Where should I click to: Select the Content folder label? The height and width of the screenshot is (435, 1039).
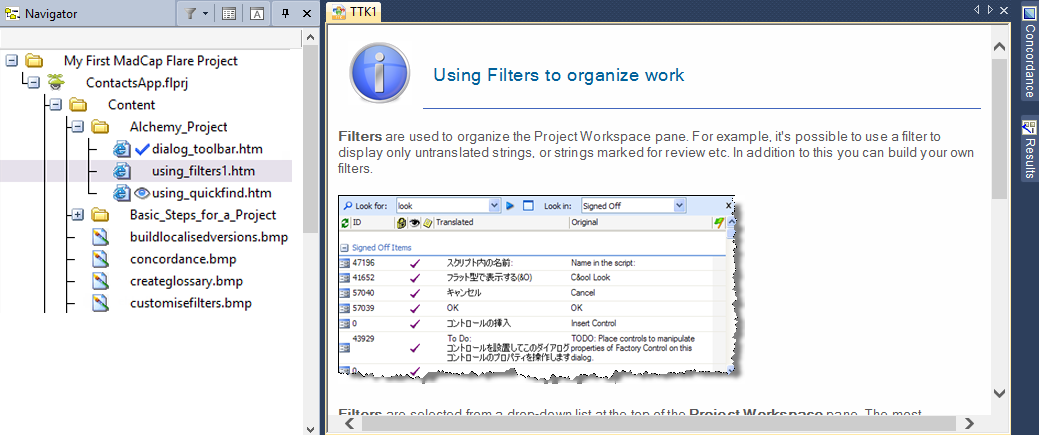[131, 105]
